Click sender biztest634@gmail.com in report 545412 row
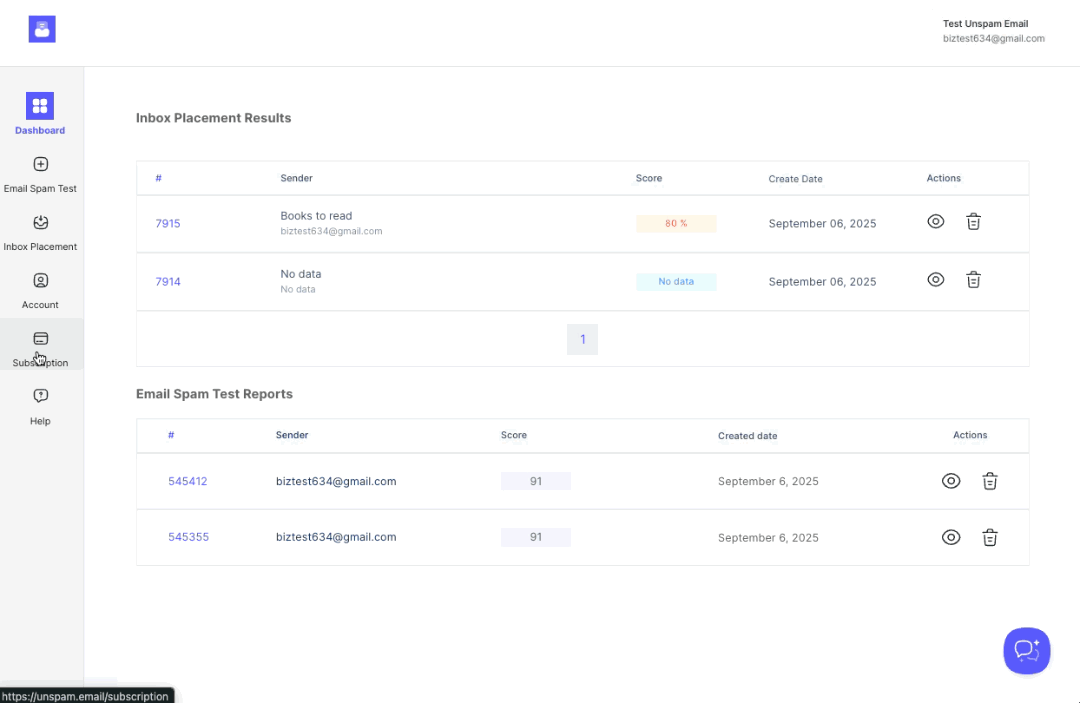The height and width of the screenshot is (703, 1080). (336, 481)
